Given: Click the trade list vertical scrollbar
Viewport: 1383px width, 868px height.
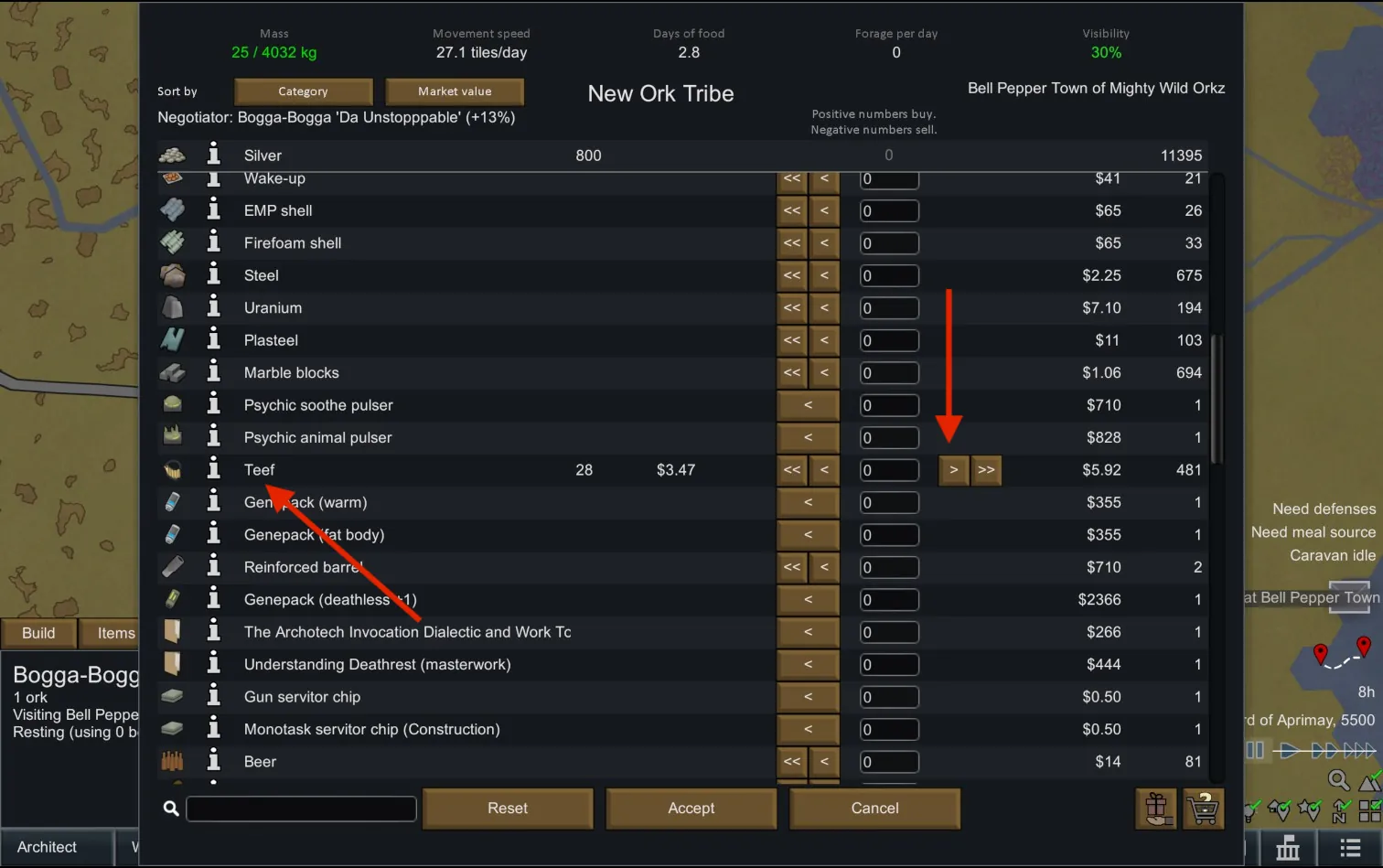Looking at the screenshot, I should [x=1216, y=400].
